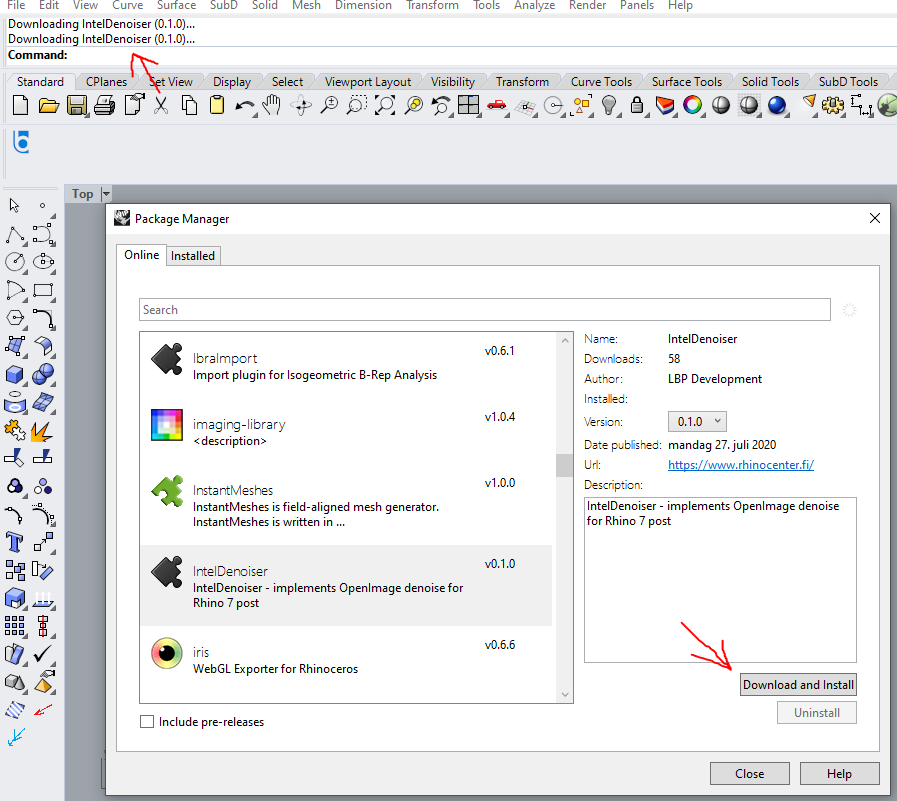Viewport: 897px width, 801px height.
Task: Open the Version 0.1.0 dropdown
Action: click(x=697, y=422)
